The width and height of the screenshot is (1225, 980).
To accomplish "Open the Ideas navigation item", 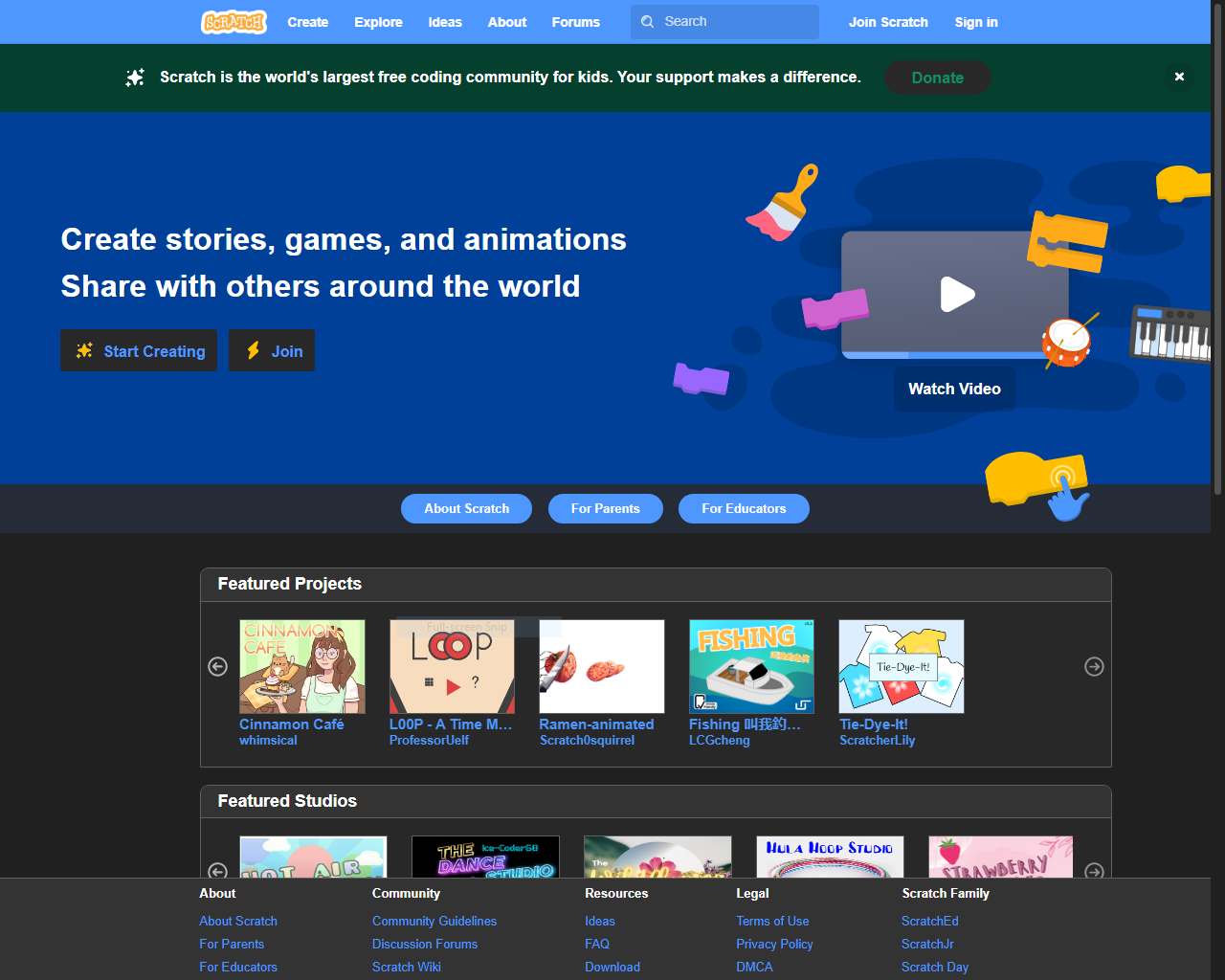I will pos(445,22).
